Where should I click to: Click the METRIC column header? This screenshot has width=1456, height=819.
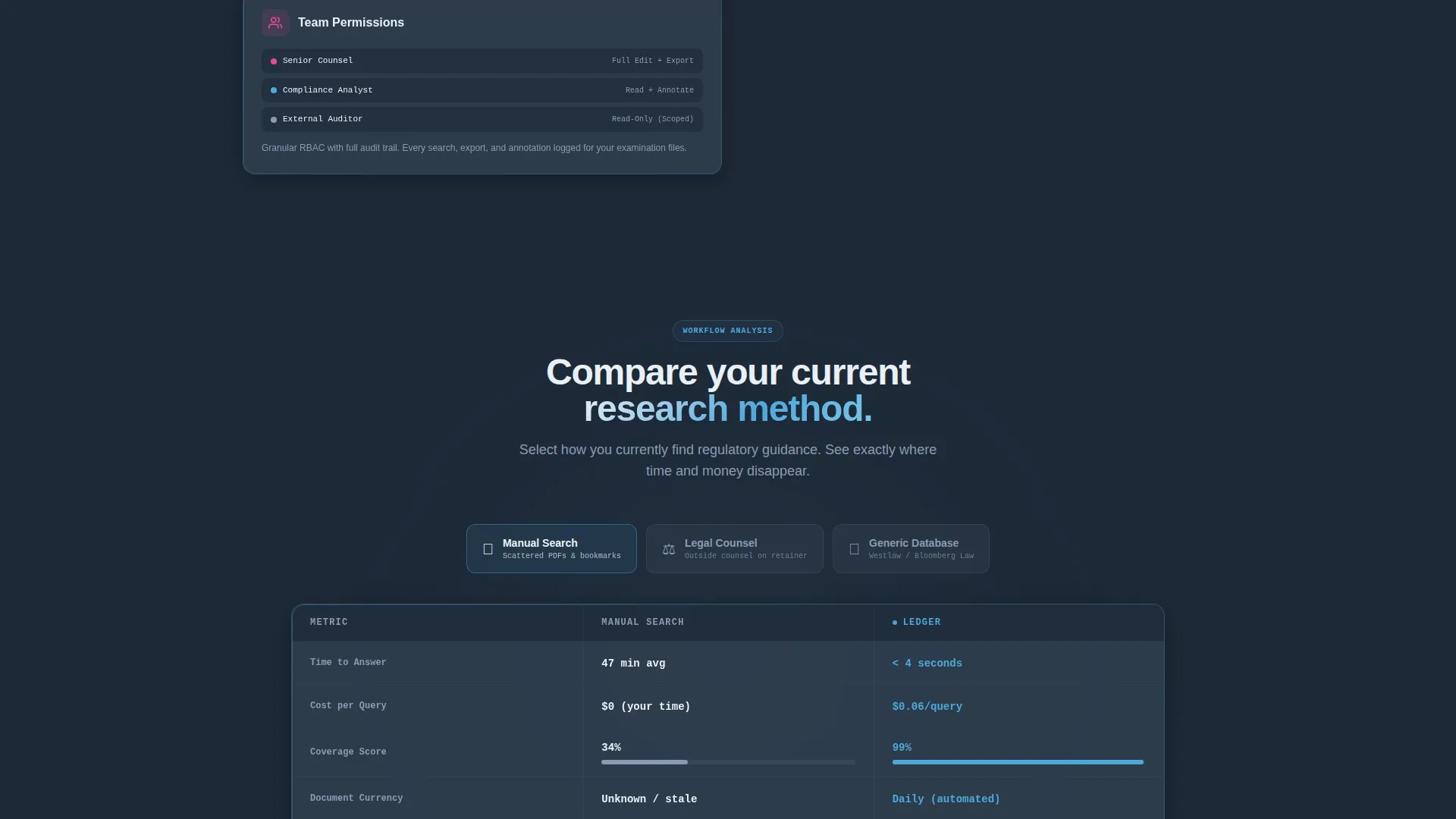[329, 622]
